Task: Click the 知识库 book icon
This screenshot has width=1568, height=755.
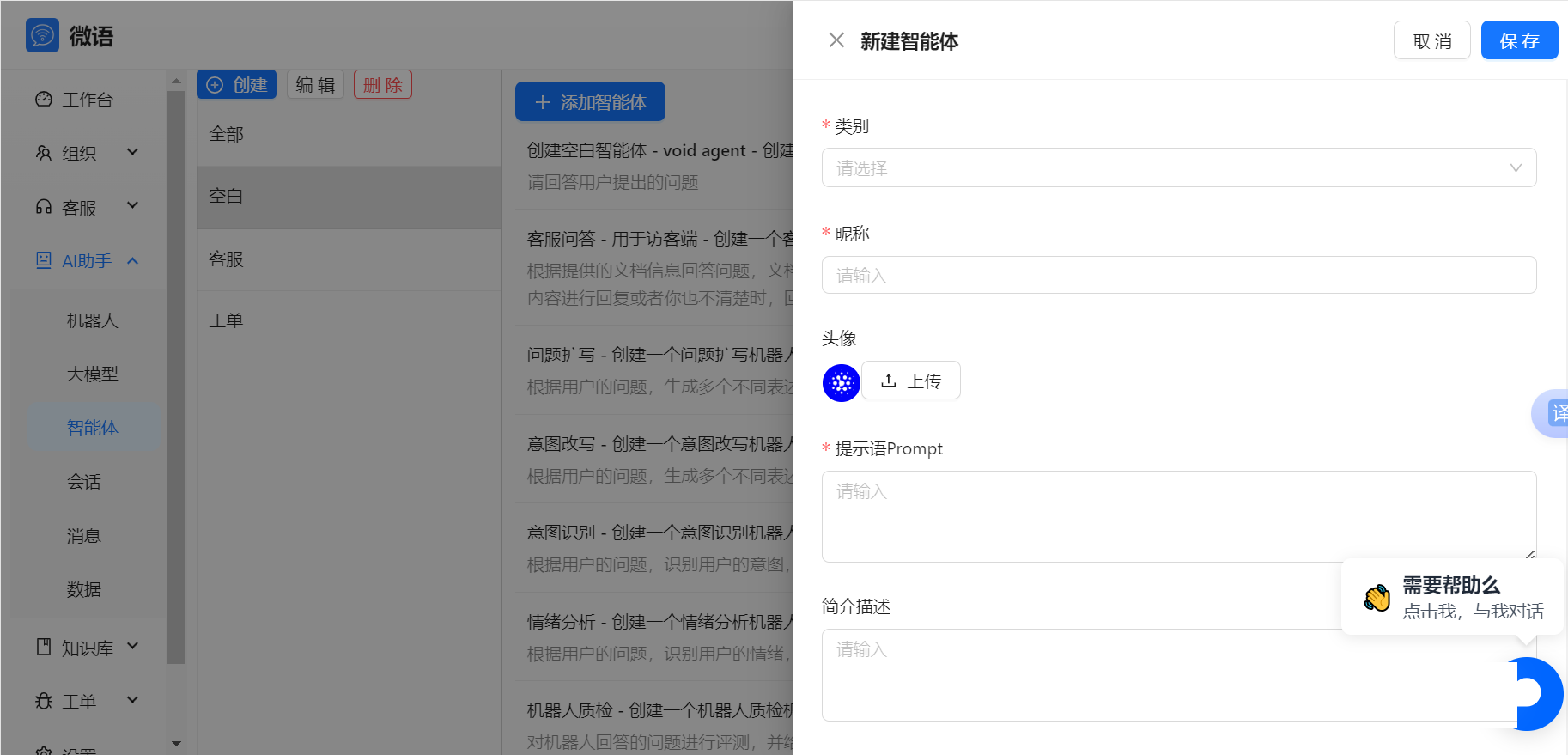Action: (x=44, y=647)
